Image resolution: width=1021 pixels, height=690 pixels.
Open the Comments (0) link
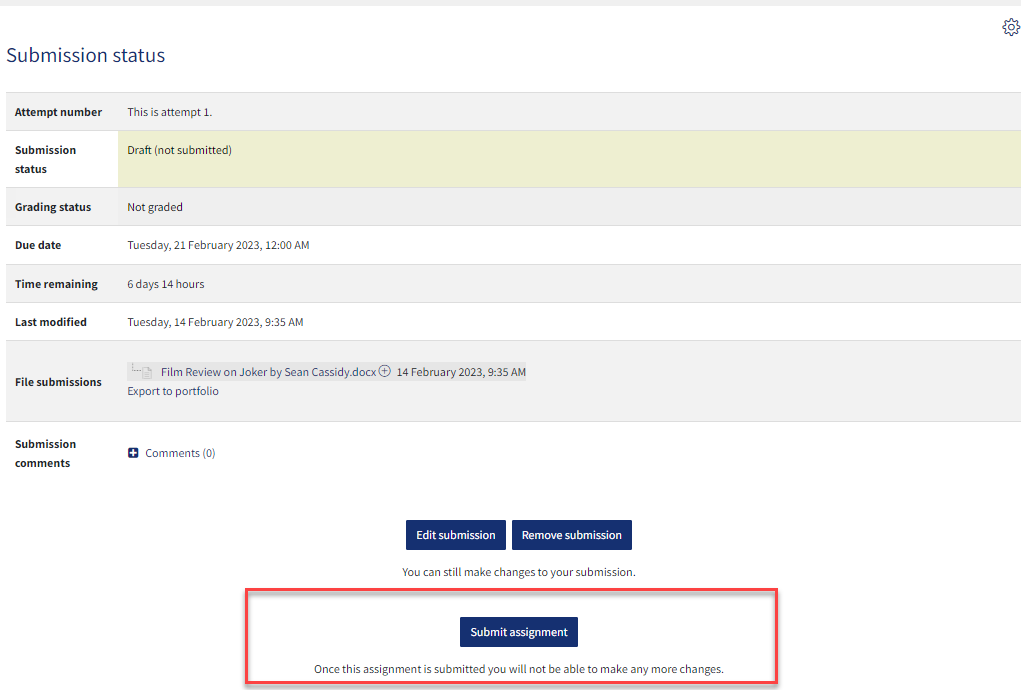point(180,453)
